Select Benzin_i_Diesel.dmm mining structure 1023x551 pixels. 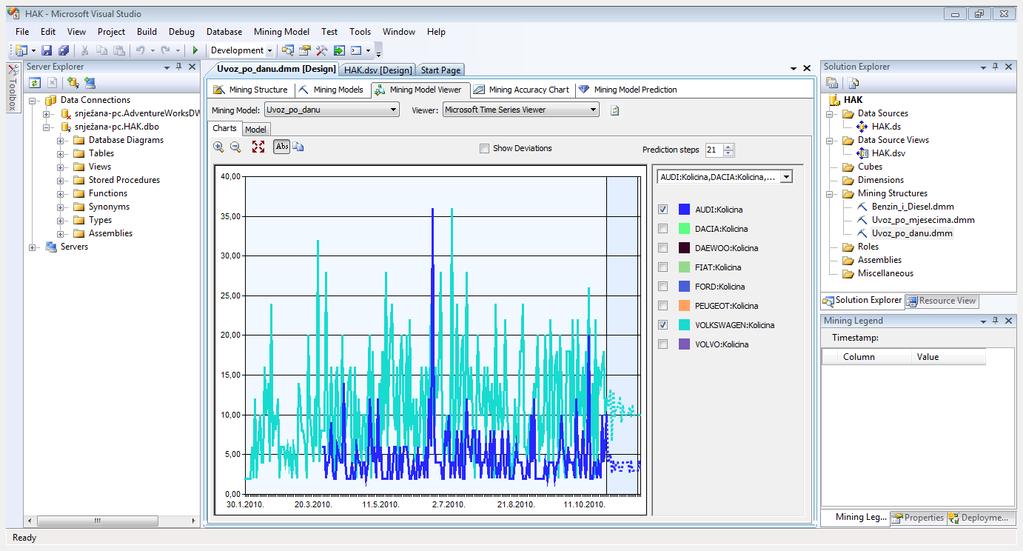[912, 207]
